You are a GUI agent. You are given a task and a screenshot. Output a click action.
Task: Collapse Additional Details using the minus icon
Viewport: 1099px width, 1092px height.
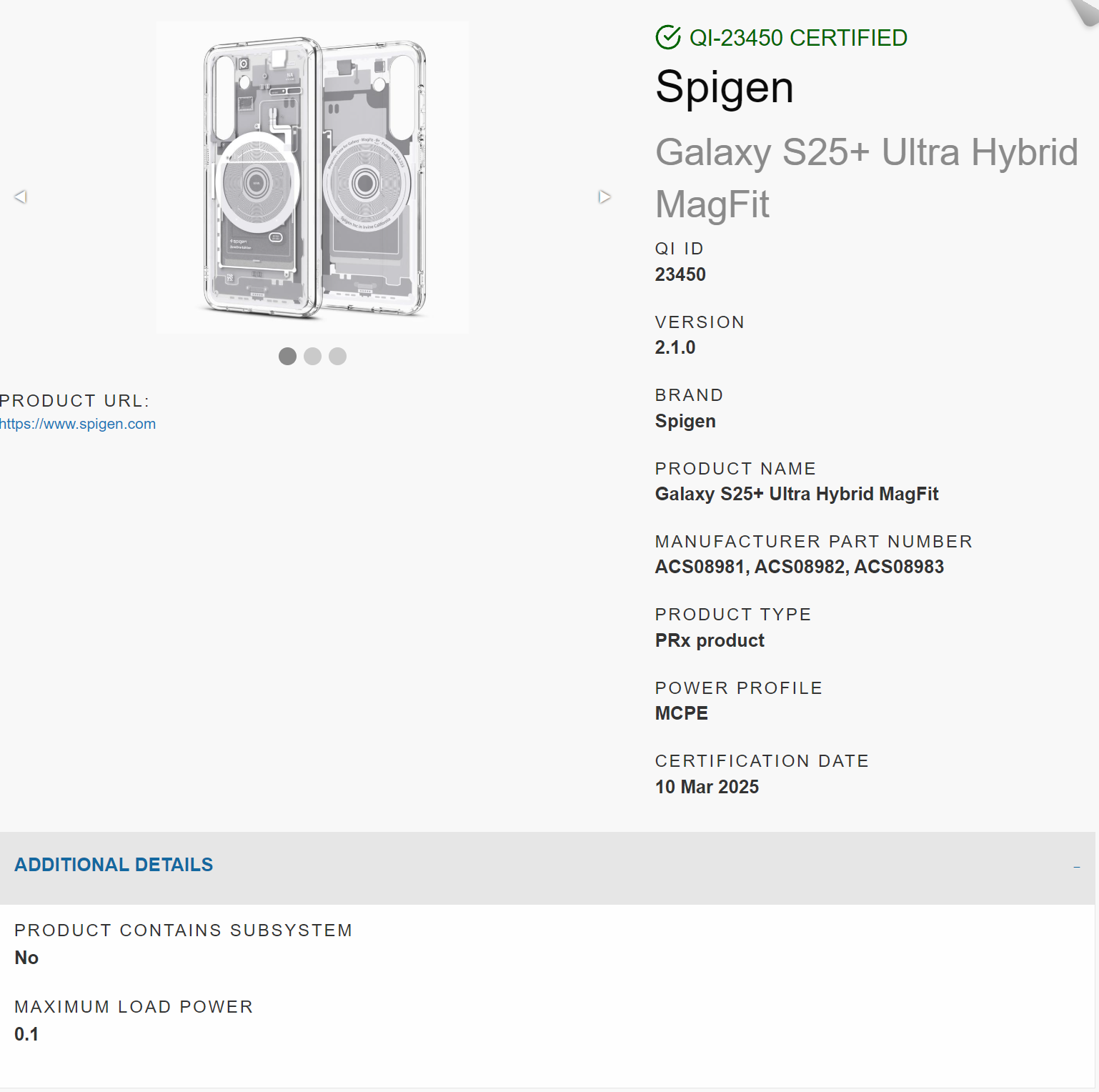pyautogui.click(x=1076, y=867)
